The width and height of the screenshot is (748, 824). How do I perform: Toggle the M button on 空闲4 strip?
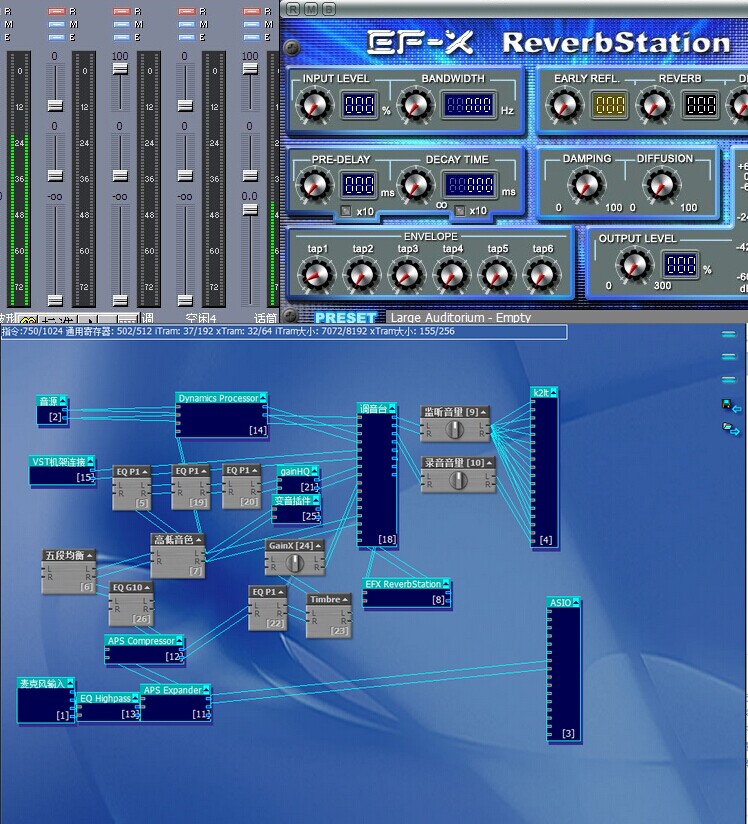186,24
